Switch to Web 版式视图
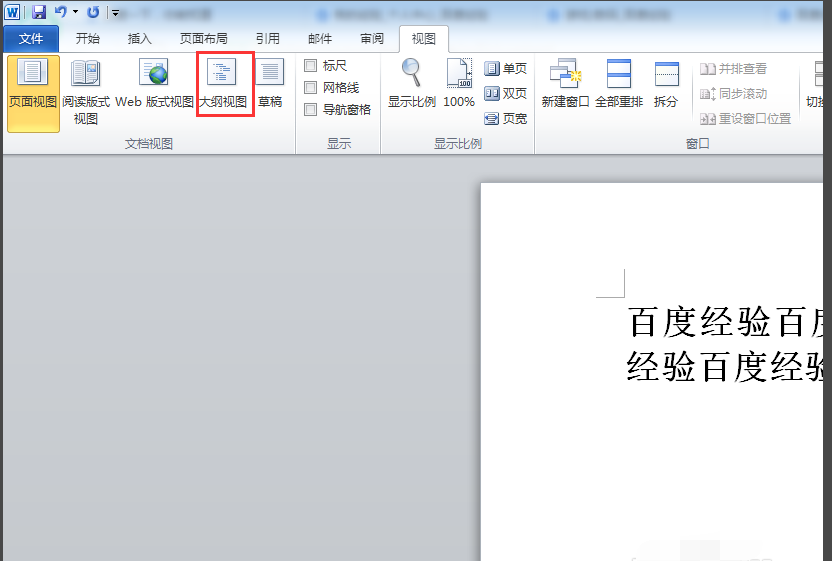This screenshot has width=832, height=561. coord(154,84)
